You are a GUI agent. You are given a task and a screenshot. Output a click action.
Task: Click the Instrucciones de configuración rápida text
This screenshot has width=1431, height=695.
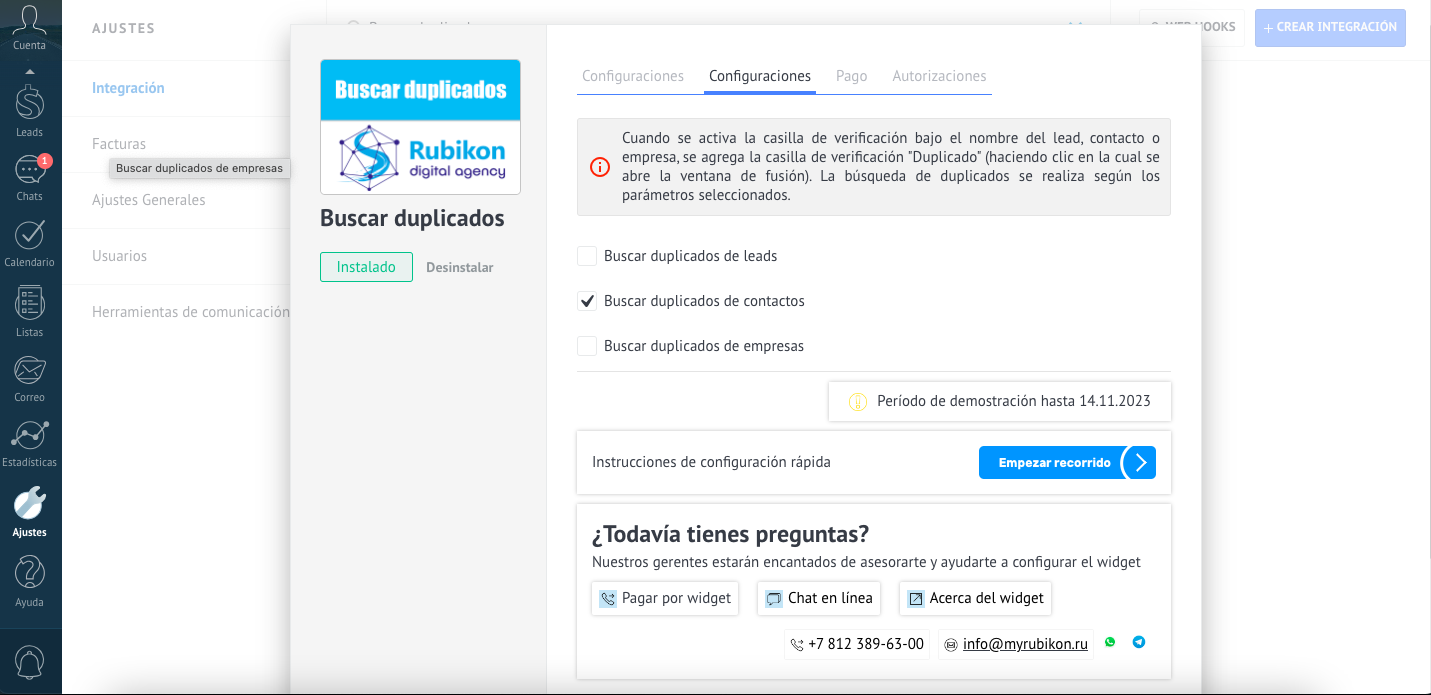pos(711,462)
